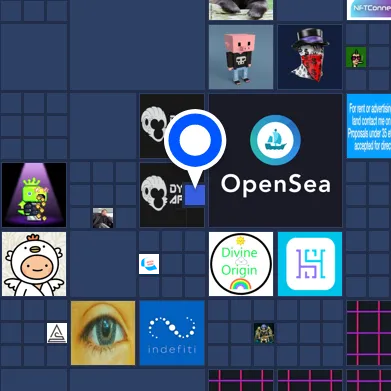Select the blue eye image parcel
The height and width of the screenshot is (391, 391).
103,333
